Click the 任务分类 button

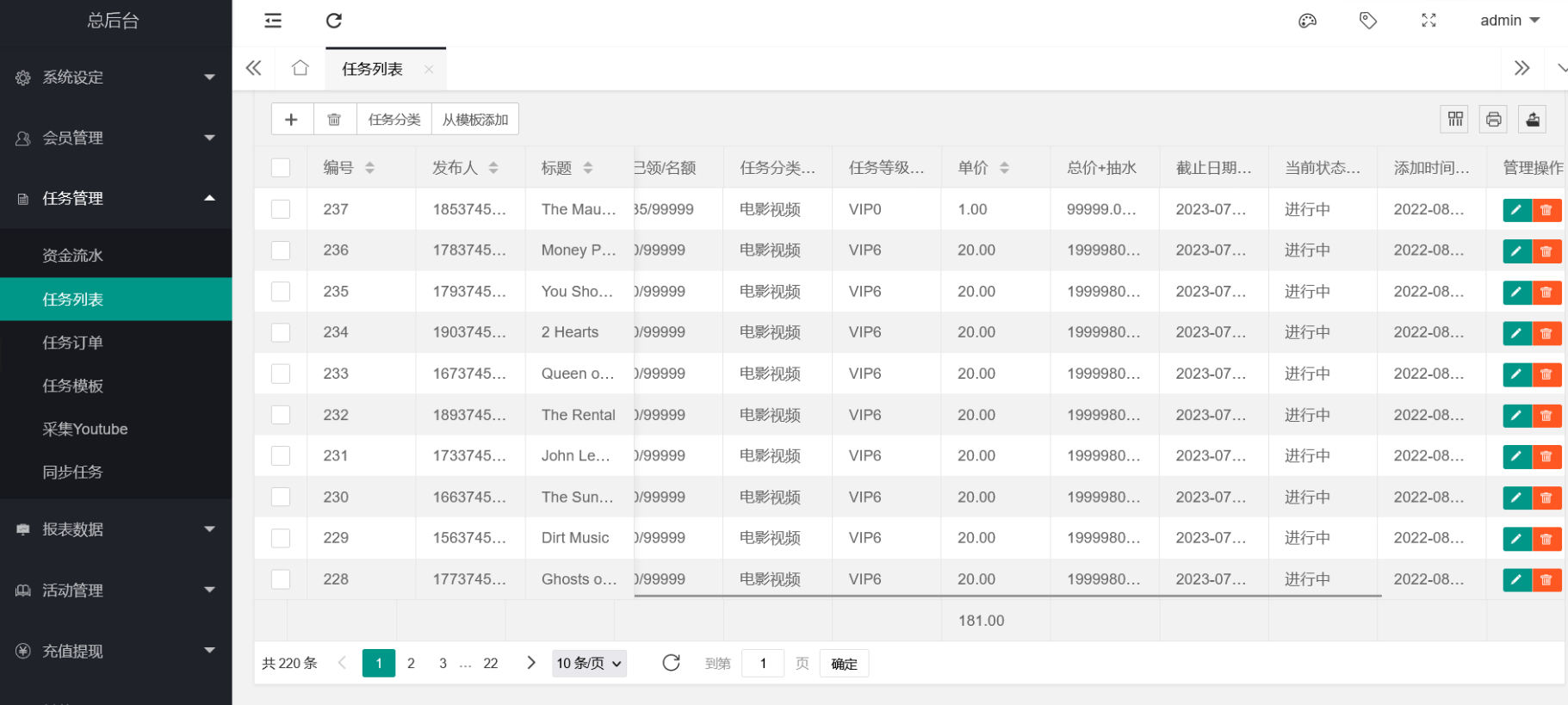[x=394, y=119]
